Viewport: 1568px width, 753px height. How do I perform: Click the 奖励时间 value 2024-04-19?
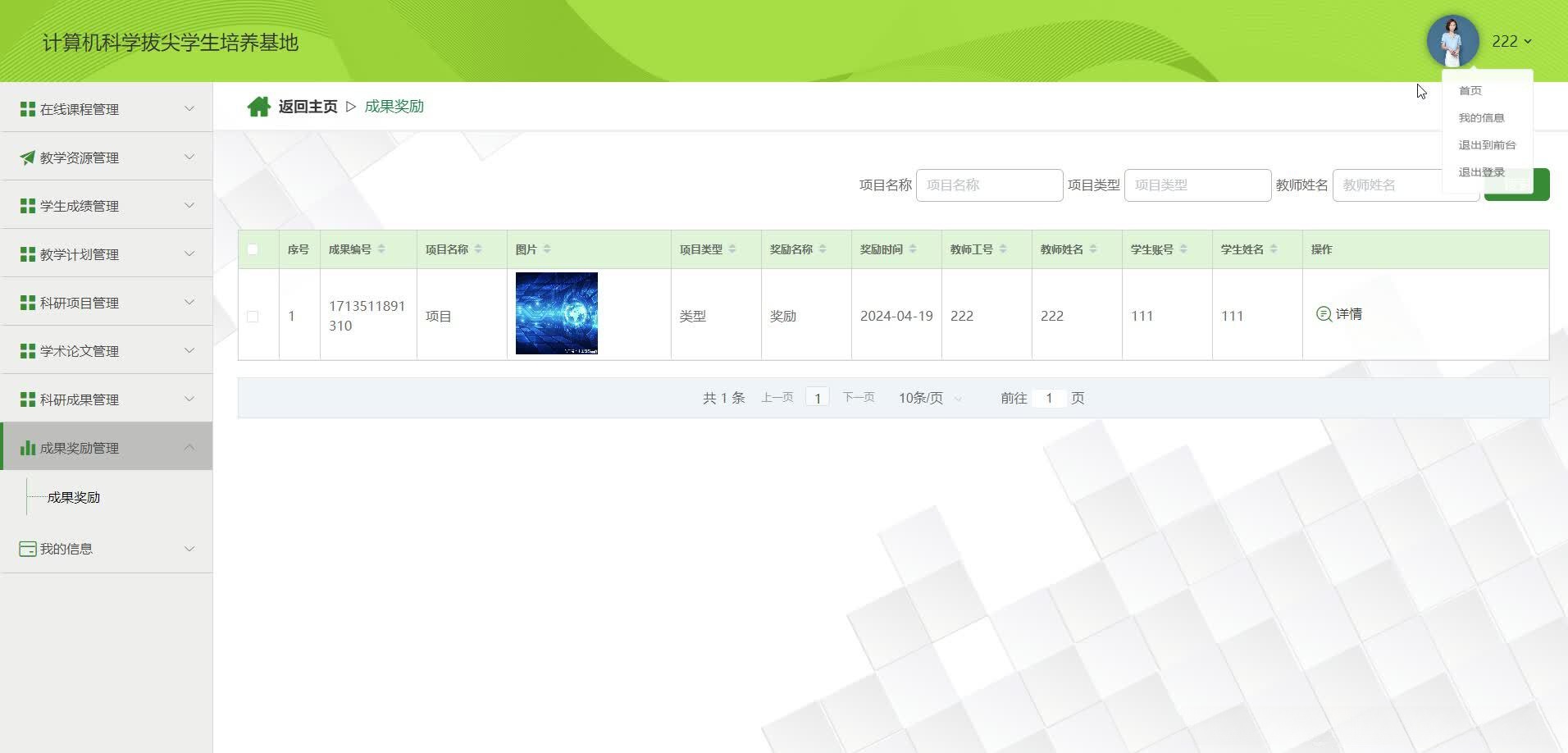pyautogui.click(x=896, y=316)
